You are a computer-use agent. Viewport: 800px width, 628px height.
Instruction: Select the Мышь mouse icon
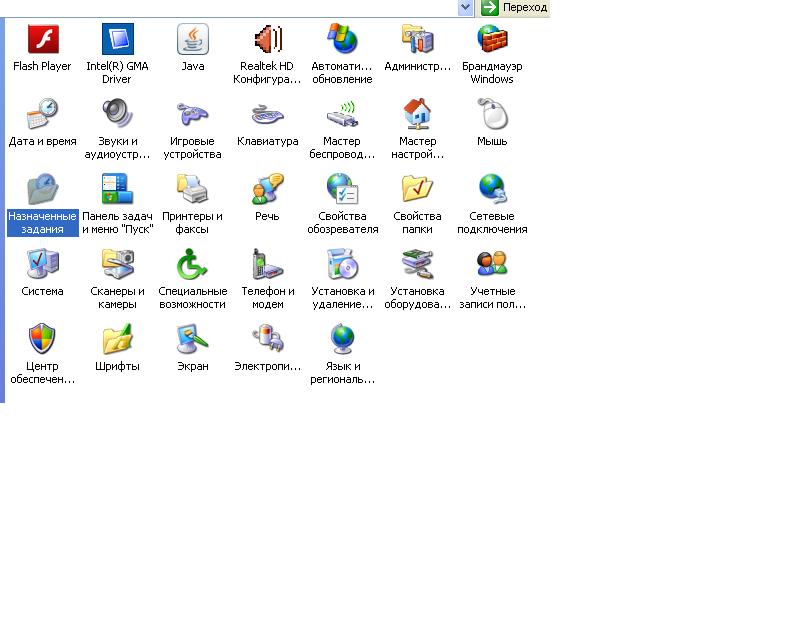click(x=492, y=115)
